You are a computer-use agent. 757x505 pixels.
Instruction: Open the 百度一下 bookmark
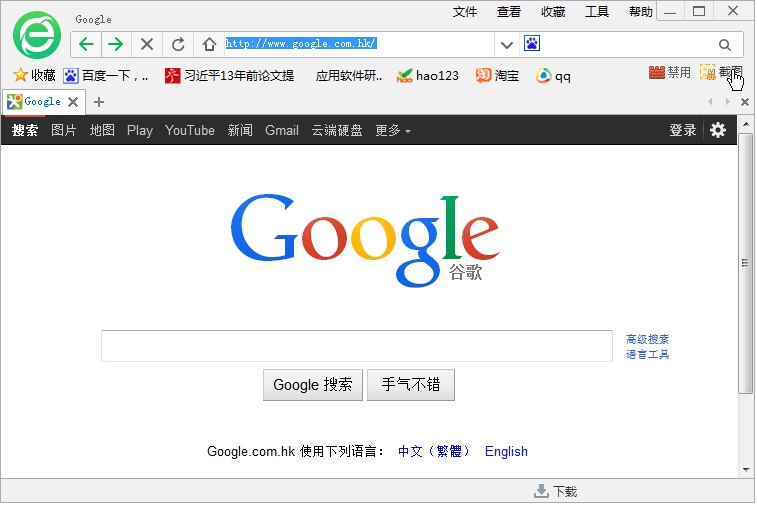[x=105, y=75]
